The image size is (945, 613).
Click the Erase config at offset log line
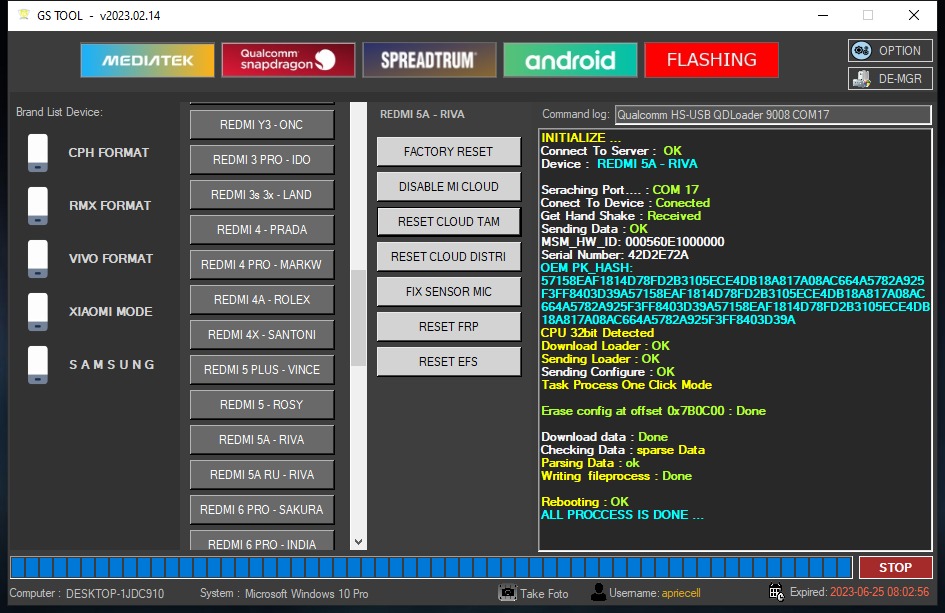(x=653, y=410)
